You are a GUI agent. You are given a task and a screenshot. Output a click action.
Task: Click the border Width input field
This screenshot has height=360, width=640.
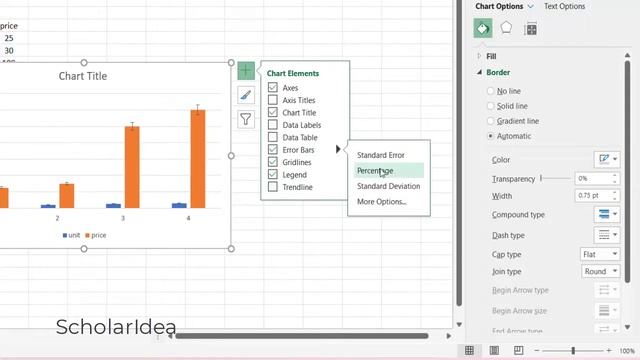593,196
